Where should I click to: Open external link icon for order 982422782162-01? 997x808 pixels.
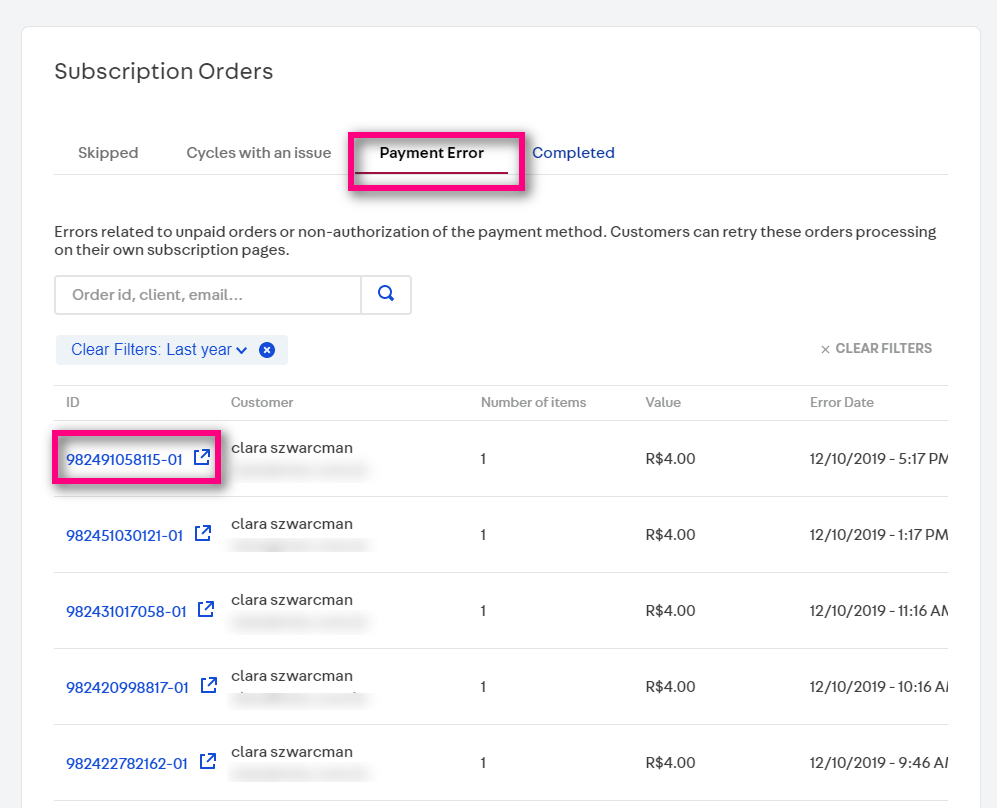tap(208, 762)
